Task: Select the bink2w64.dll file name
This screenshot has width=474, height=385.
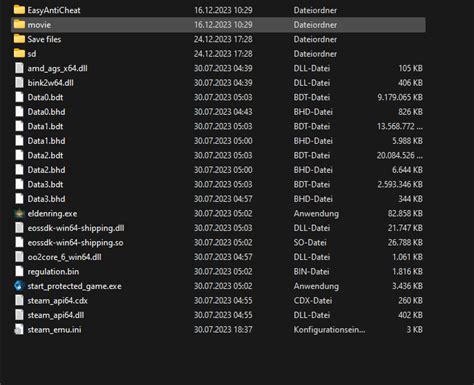Action: coord(51,83)
